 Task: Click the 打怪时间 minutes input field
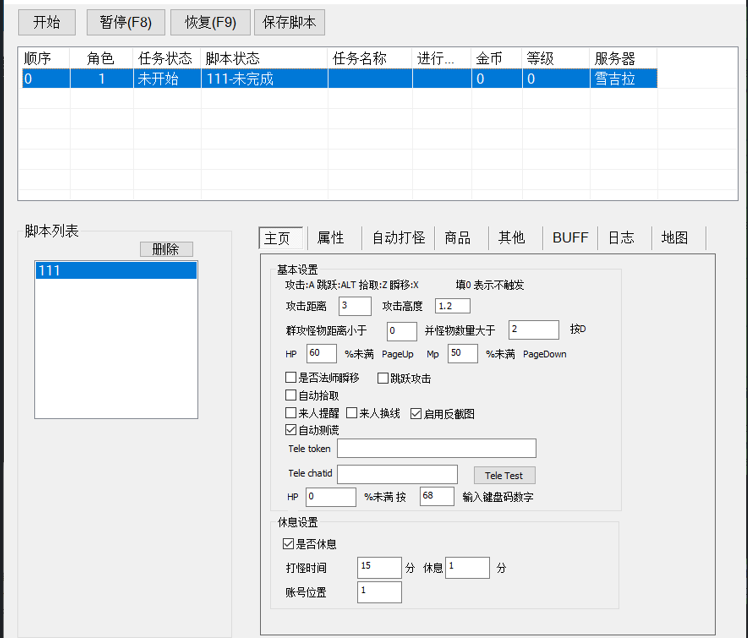[379, 568]
